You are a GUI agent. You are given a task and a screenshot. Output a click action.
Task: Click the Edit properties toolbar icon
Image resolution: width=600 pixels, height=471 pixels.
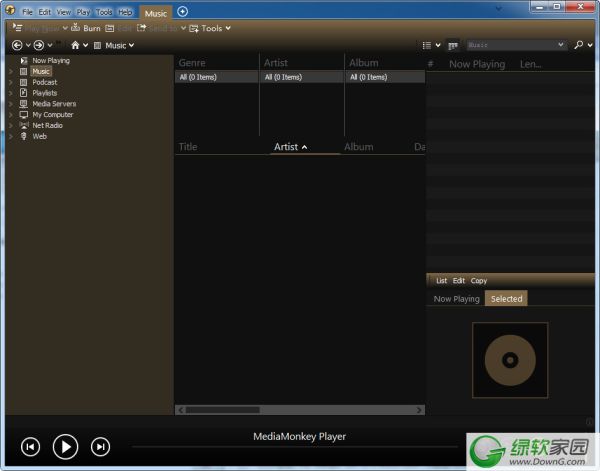110,28
